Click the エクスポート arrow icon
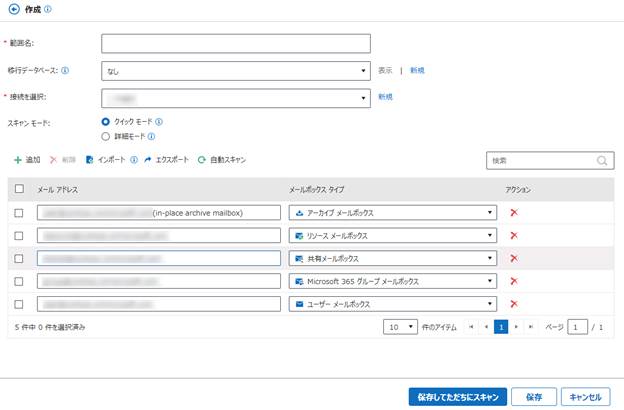Screen dimensions: 624x410 [x=148, y=160]
